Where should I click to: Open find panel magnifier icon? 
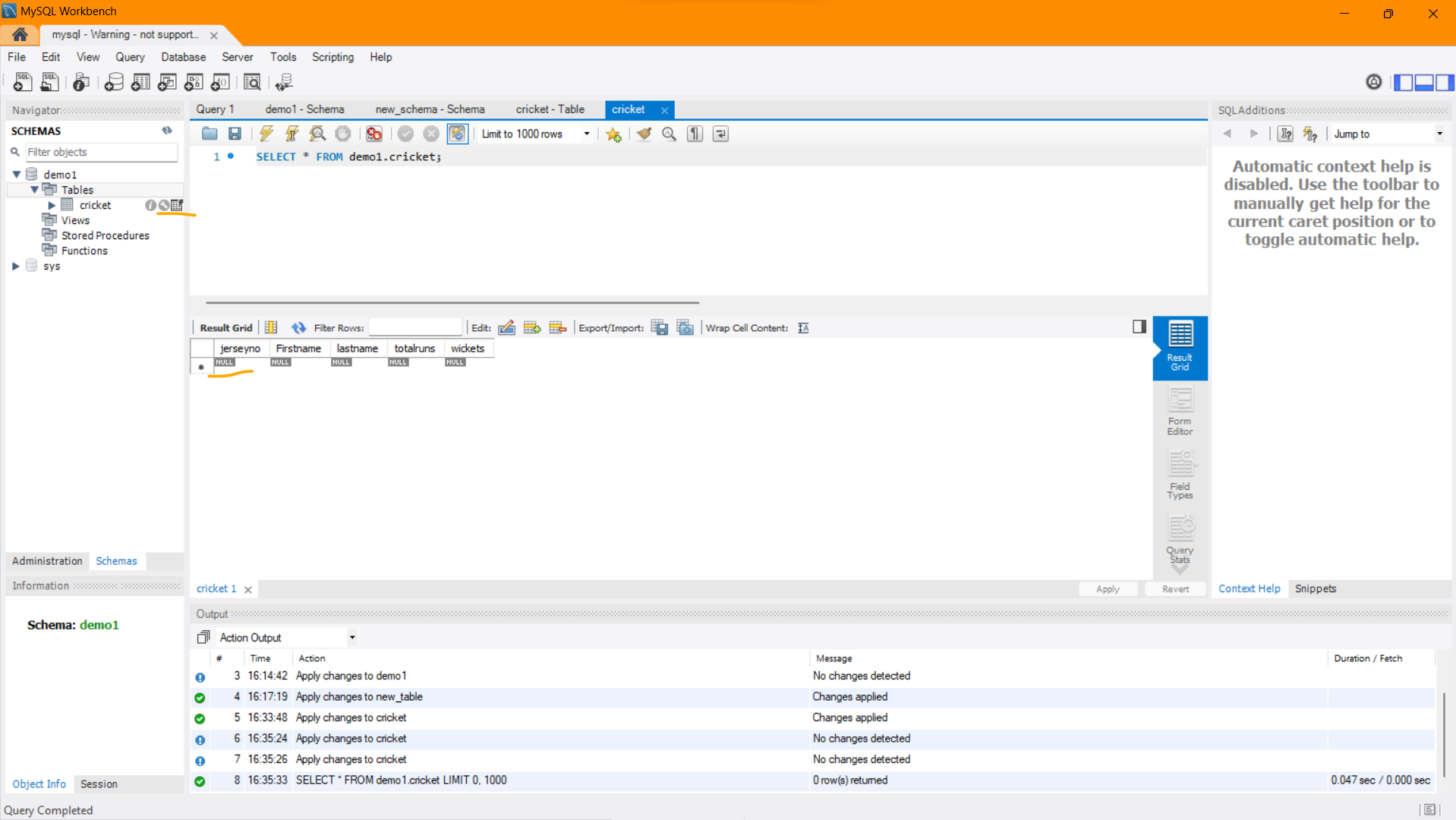[669, 134]
